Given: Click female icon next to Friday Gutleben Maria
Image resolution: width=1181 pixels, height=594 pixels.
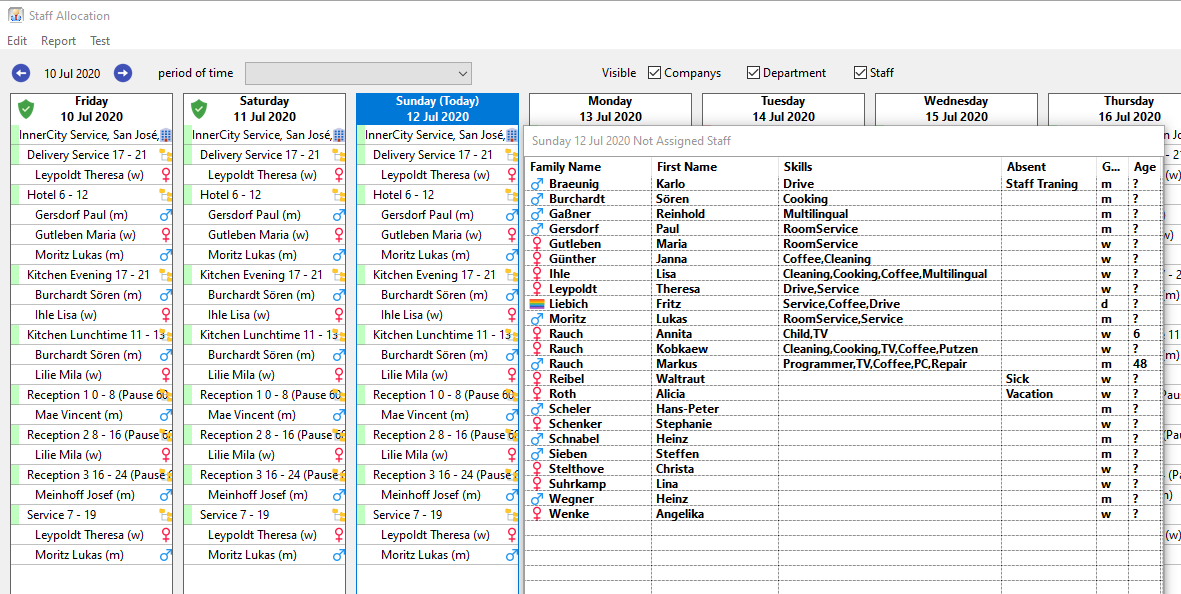Looking at the screenshot, I should tap(166, 235).
